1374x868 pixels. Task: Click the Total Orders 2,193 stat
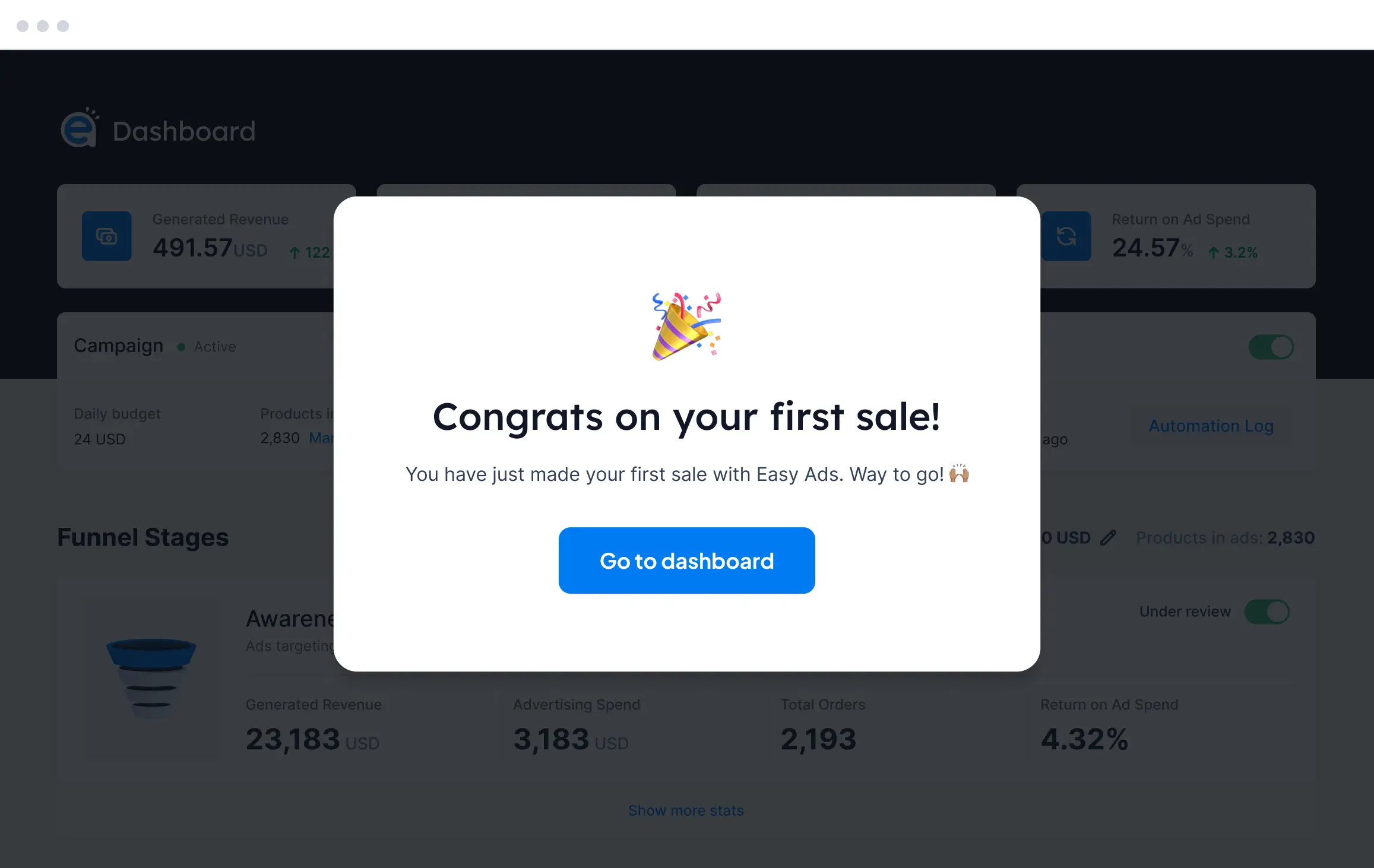click(x=818, y=739)
